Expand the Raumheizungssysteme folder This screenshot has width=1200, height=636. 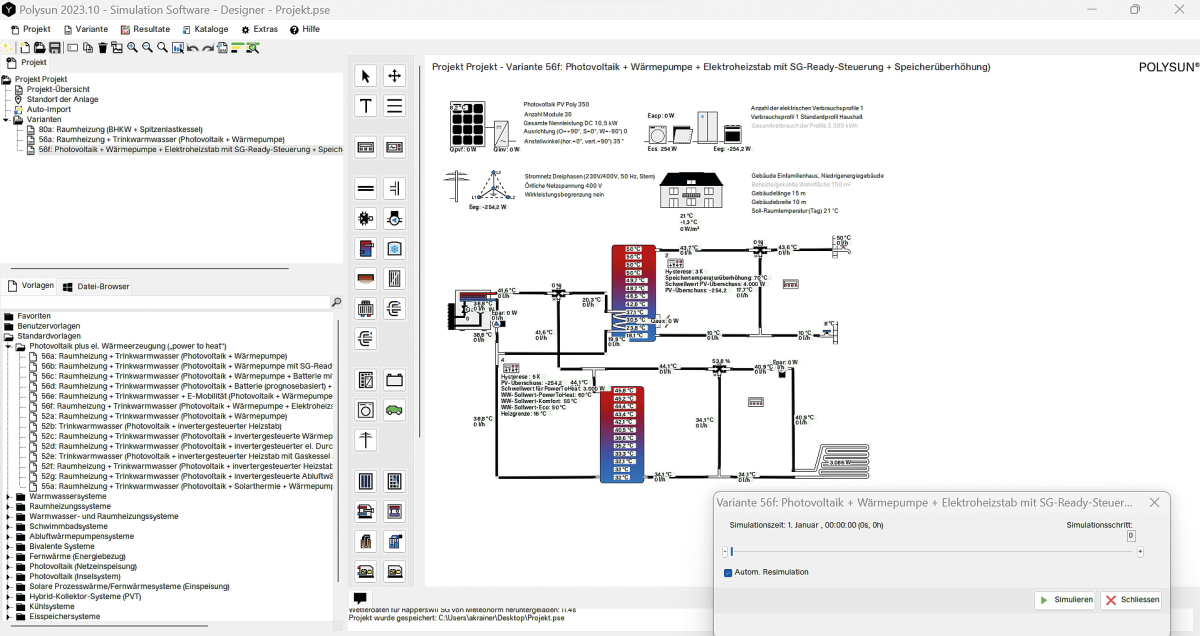coord(7,506)
